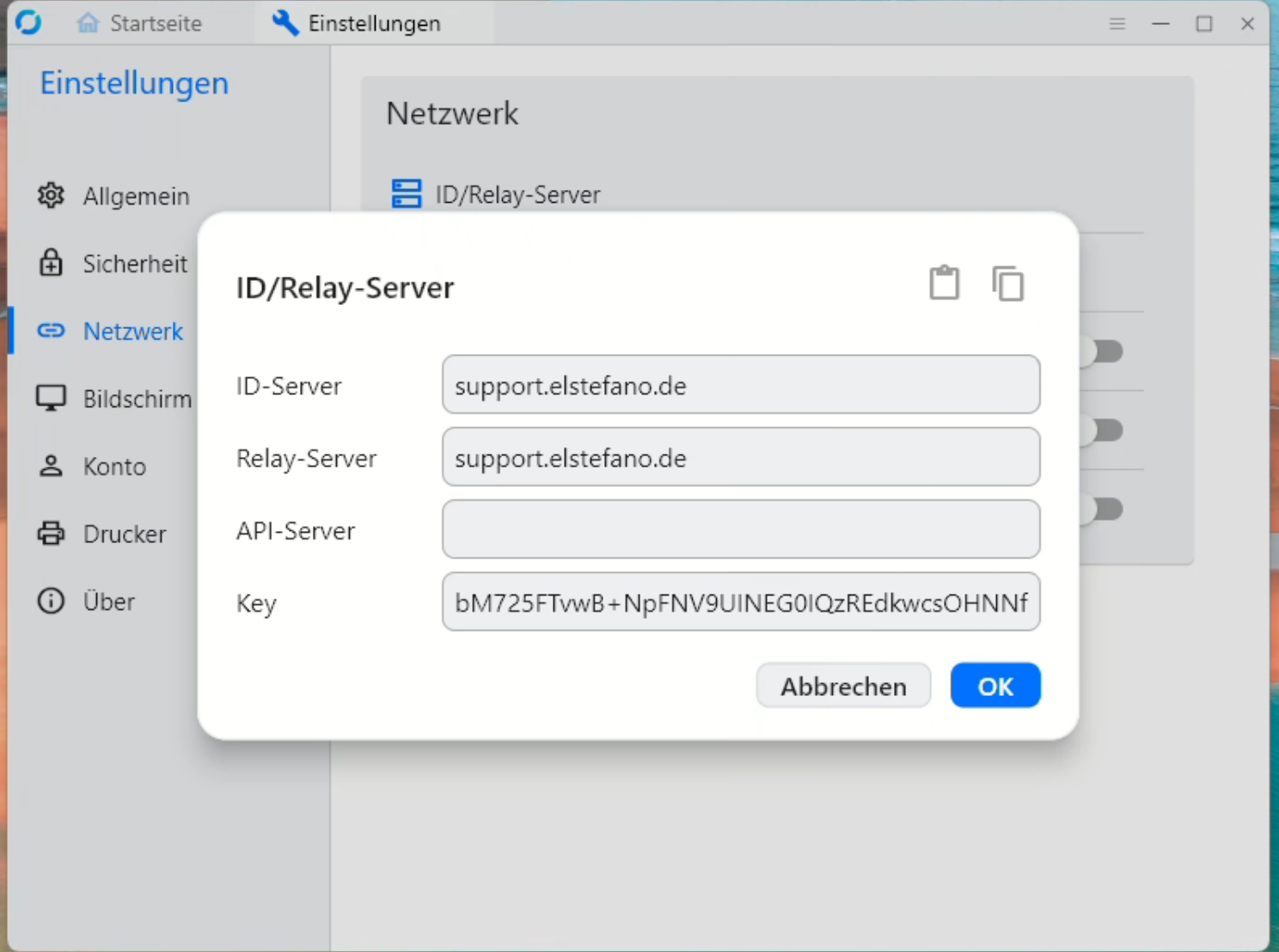
Task: Click the RustDesk logo icon
Action: [28, 22]
